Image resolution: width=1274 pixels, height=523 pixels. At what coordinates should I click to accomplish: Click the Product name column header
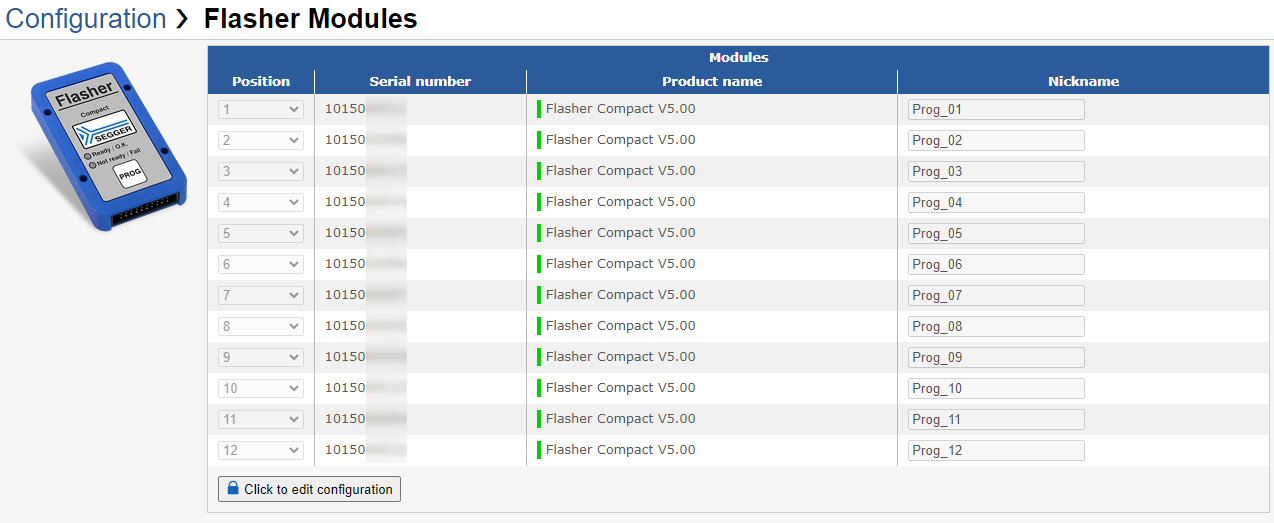711,82
